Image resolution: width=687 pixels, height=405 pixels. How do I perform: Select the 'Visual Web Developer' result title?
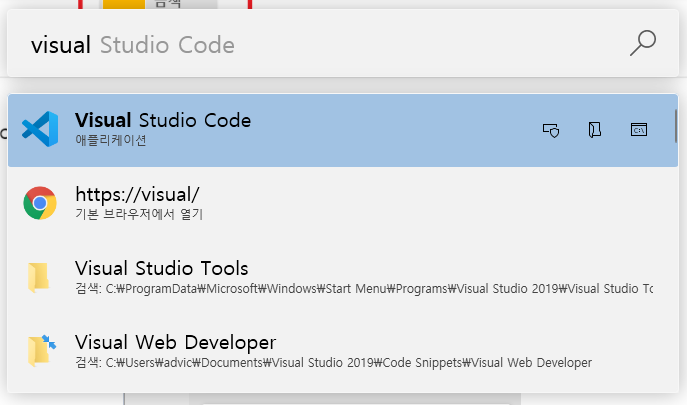(175, 342)
